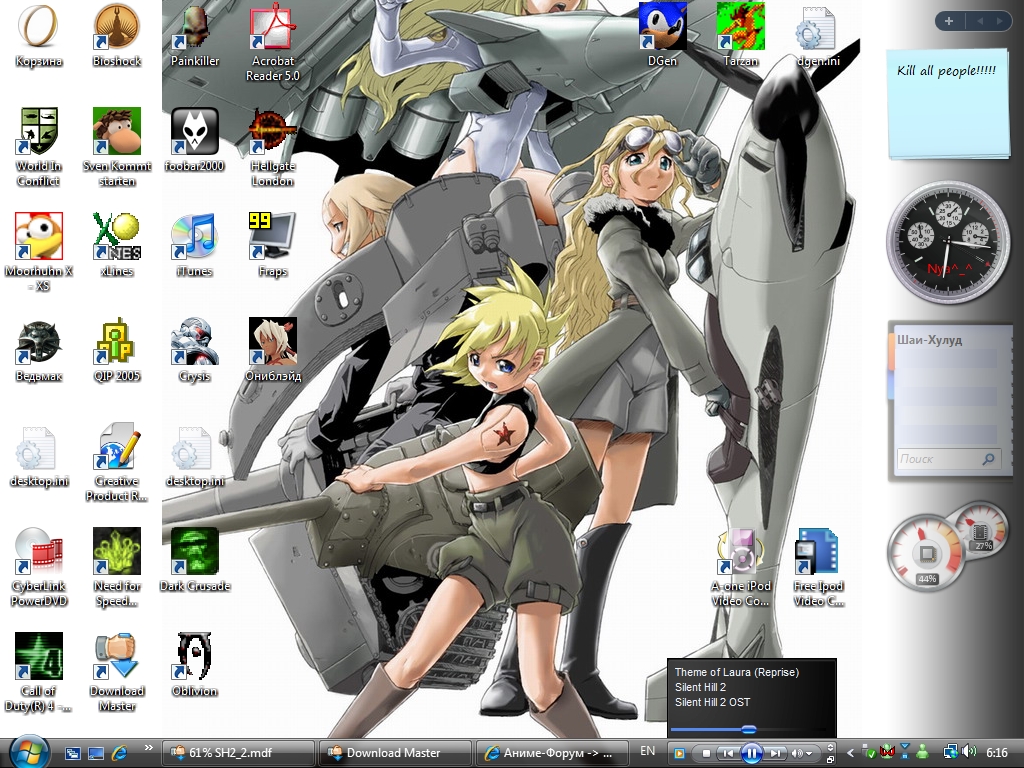The height and width of the screenshot is (768, 1024).
Task: Open the DGen Sonic emulator shortcut
Action: click(x=662, y=36)
